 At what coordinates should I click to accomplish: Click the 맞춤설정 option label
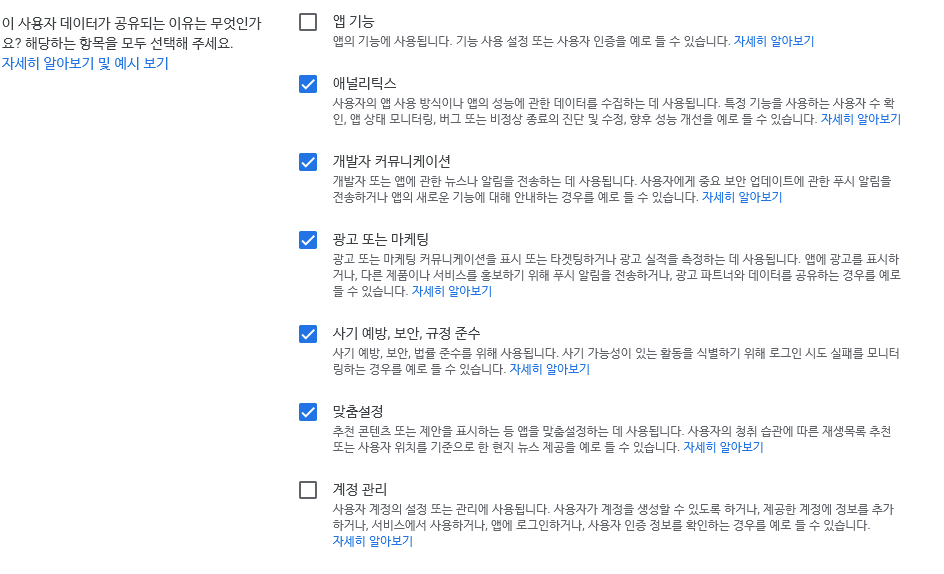tap(358, 411)
